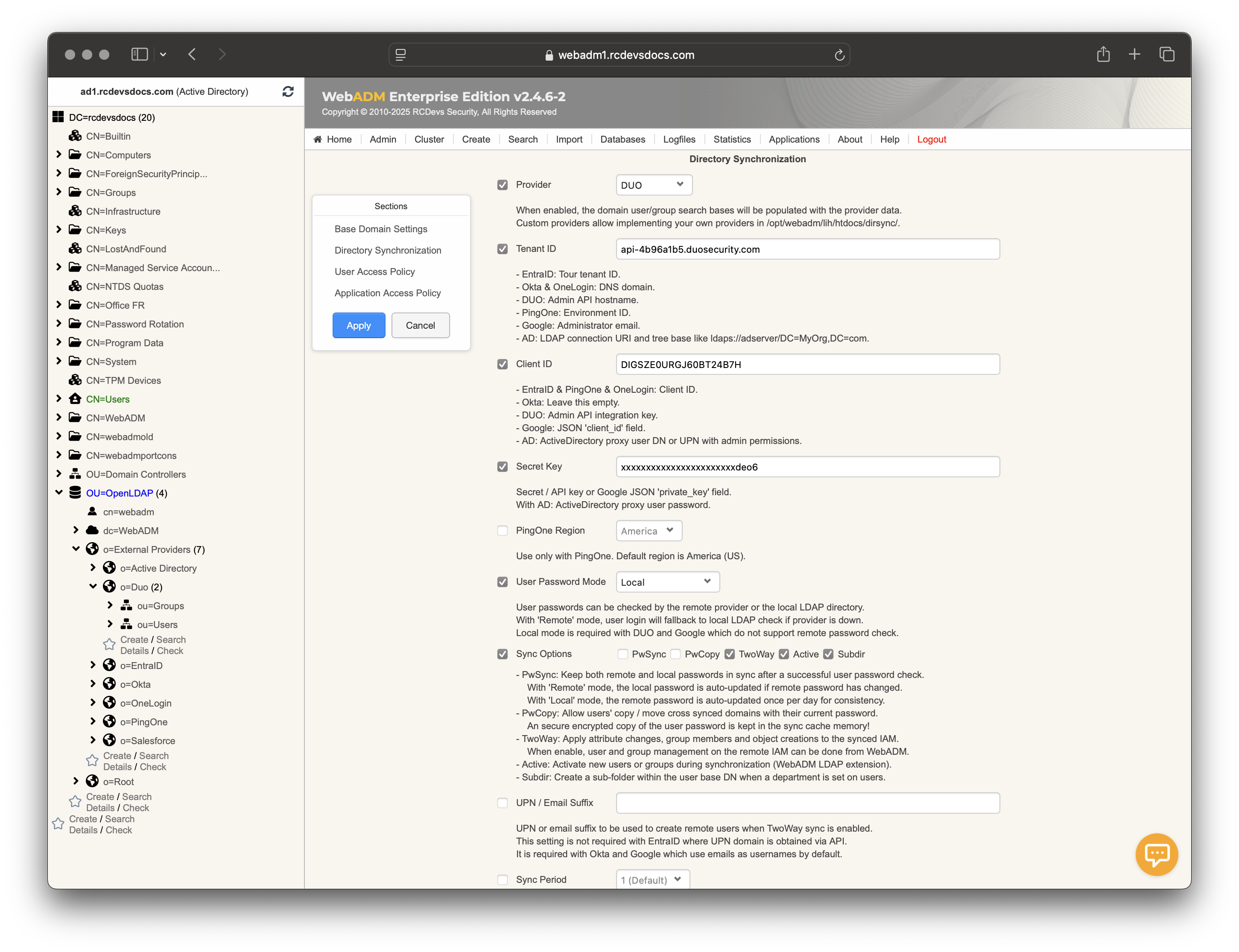The width and height of the screenshot is (1239, 952).
Task: Open the User Password Mode dropdown
Action: [667, 582]
